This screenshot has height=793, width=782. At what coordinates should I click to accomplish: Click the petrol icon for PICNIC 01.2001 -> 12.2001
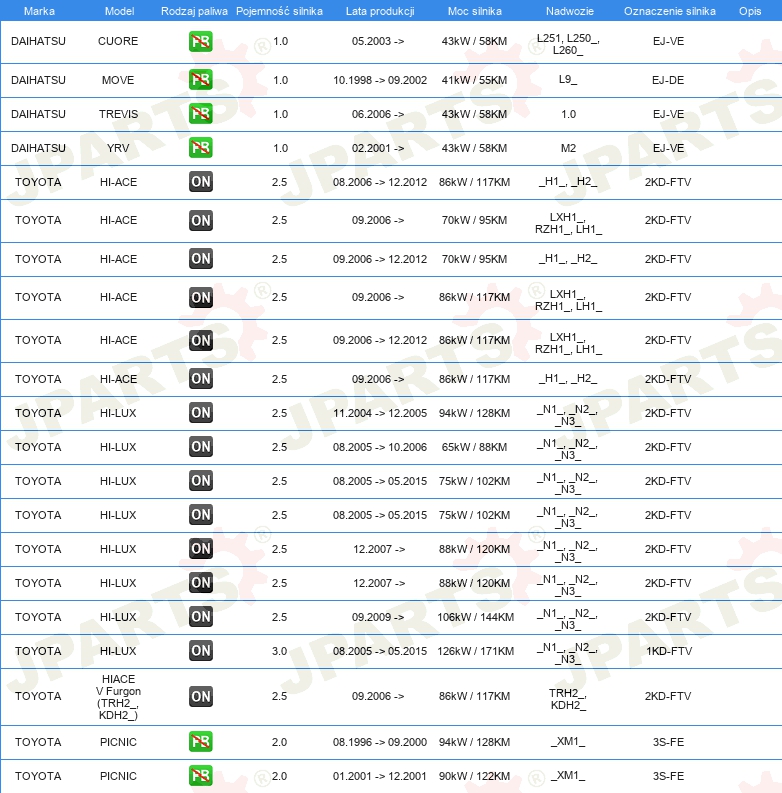click(x=201, y=775)
